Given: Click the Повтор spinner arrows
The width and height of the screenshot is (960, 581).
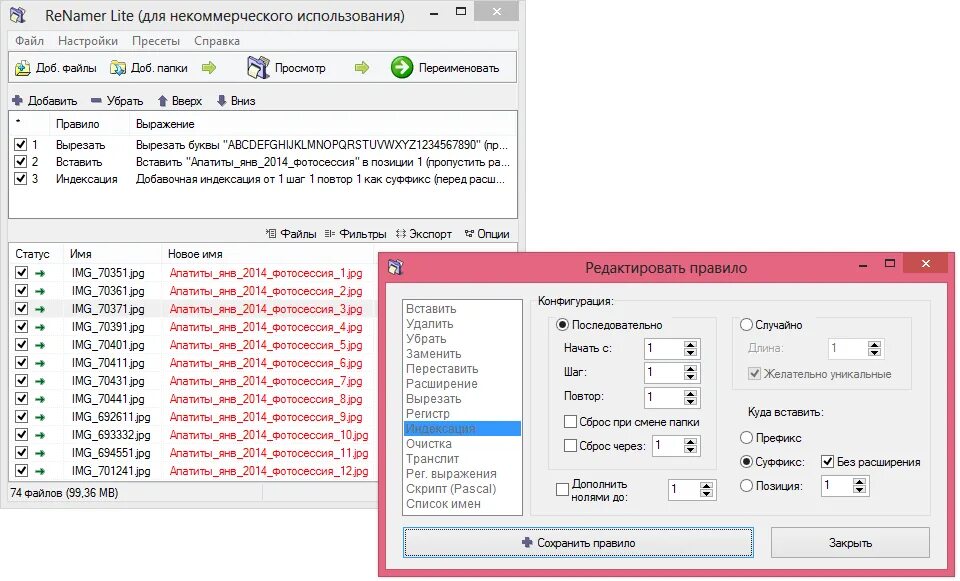Looking at the screenshot, I should pyautogui.click(x=691, y=397).
